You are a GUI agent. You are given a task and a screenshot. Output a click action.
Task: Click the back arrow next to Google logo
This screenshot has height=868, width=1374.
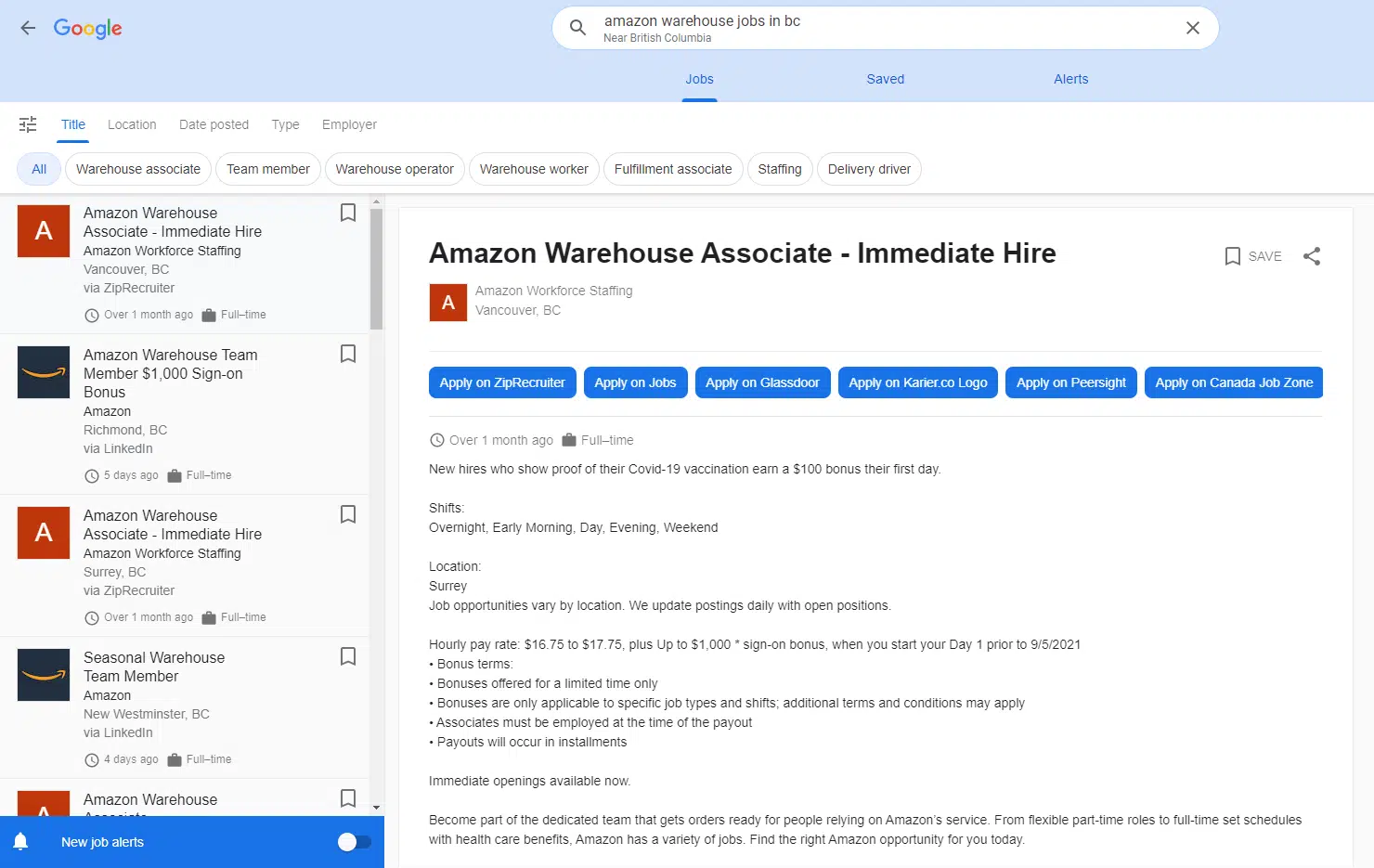28,28
